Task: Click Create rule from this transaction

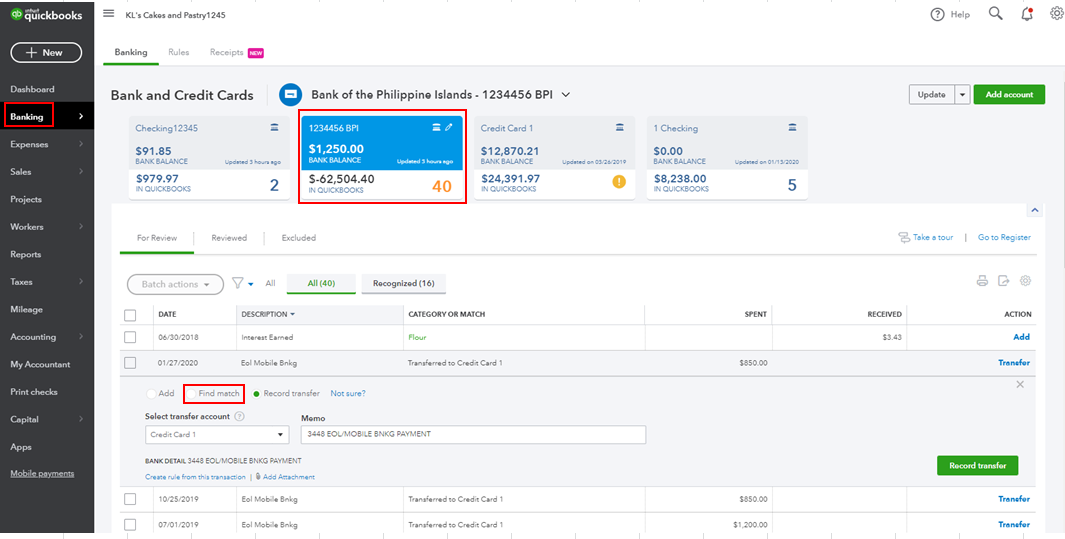Action: coord(196,477)
